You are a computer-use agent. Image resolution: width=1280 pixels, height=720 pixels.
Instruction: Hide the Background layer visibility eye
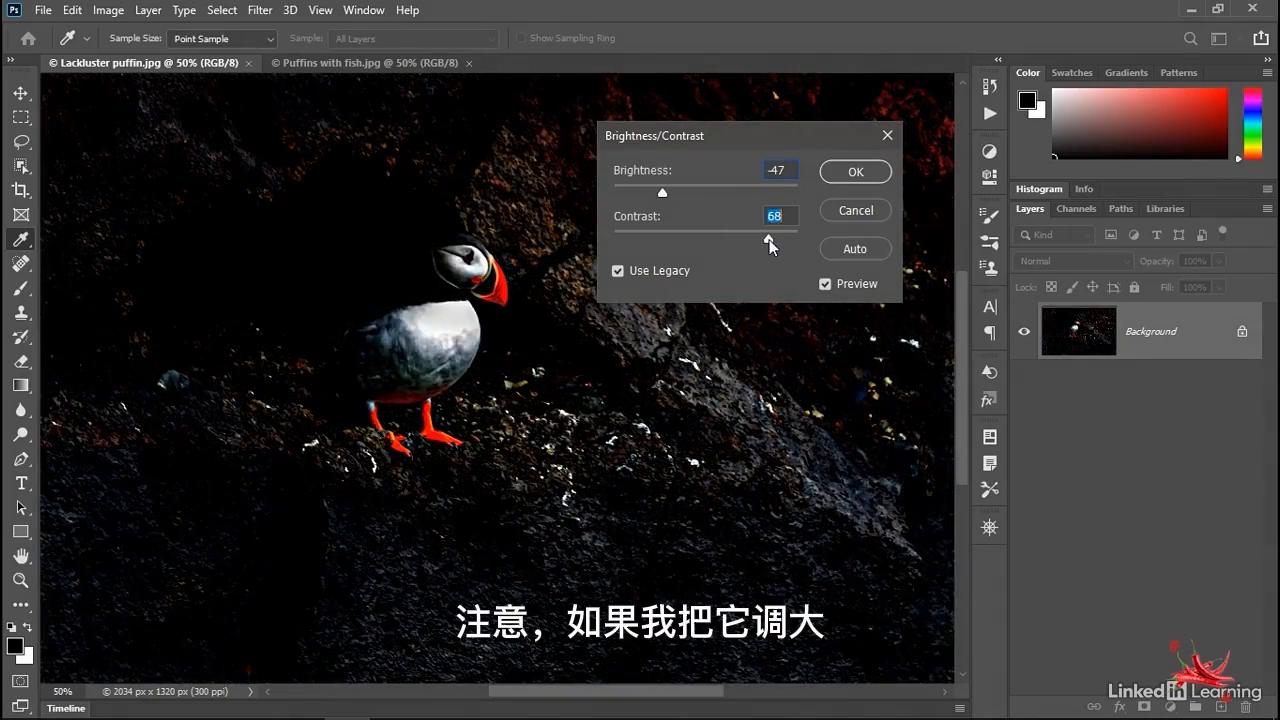(1023, 331)
